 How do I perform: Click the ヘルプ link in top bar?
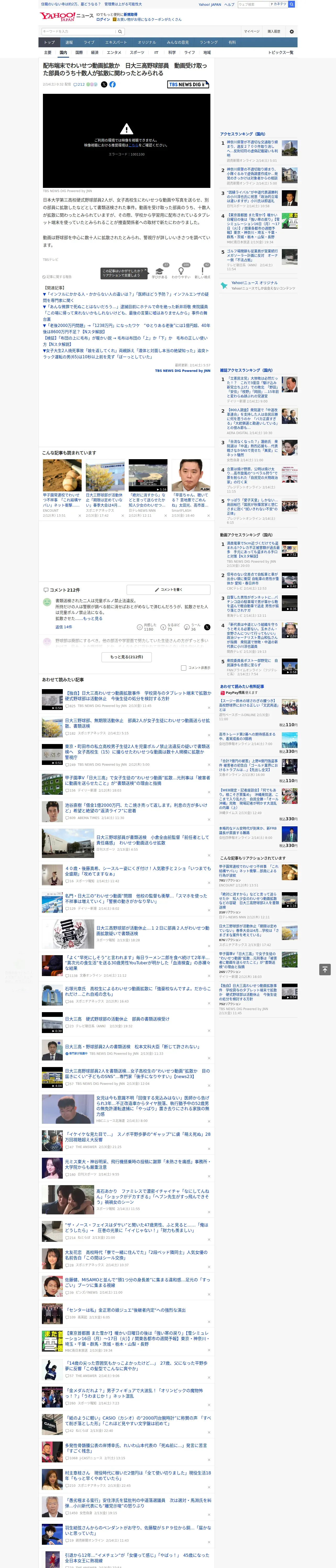pos(229,4)
